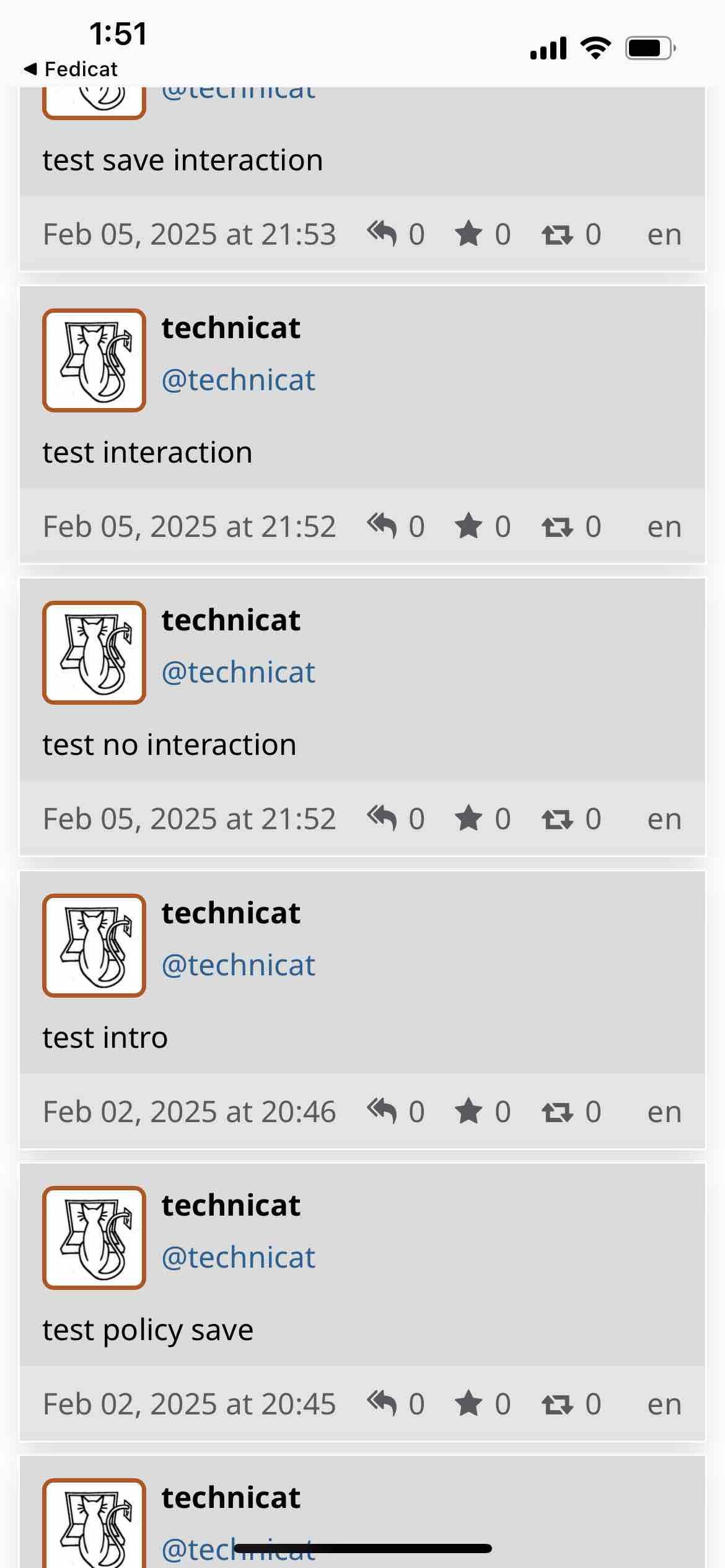Open the 'Feb 02, 2025 at 20:46' timestamp
Image resolution: width=725 pixels, height=1568 pixels.
pyautogui.click(x=189, y=1112)
